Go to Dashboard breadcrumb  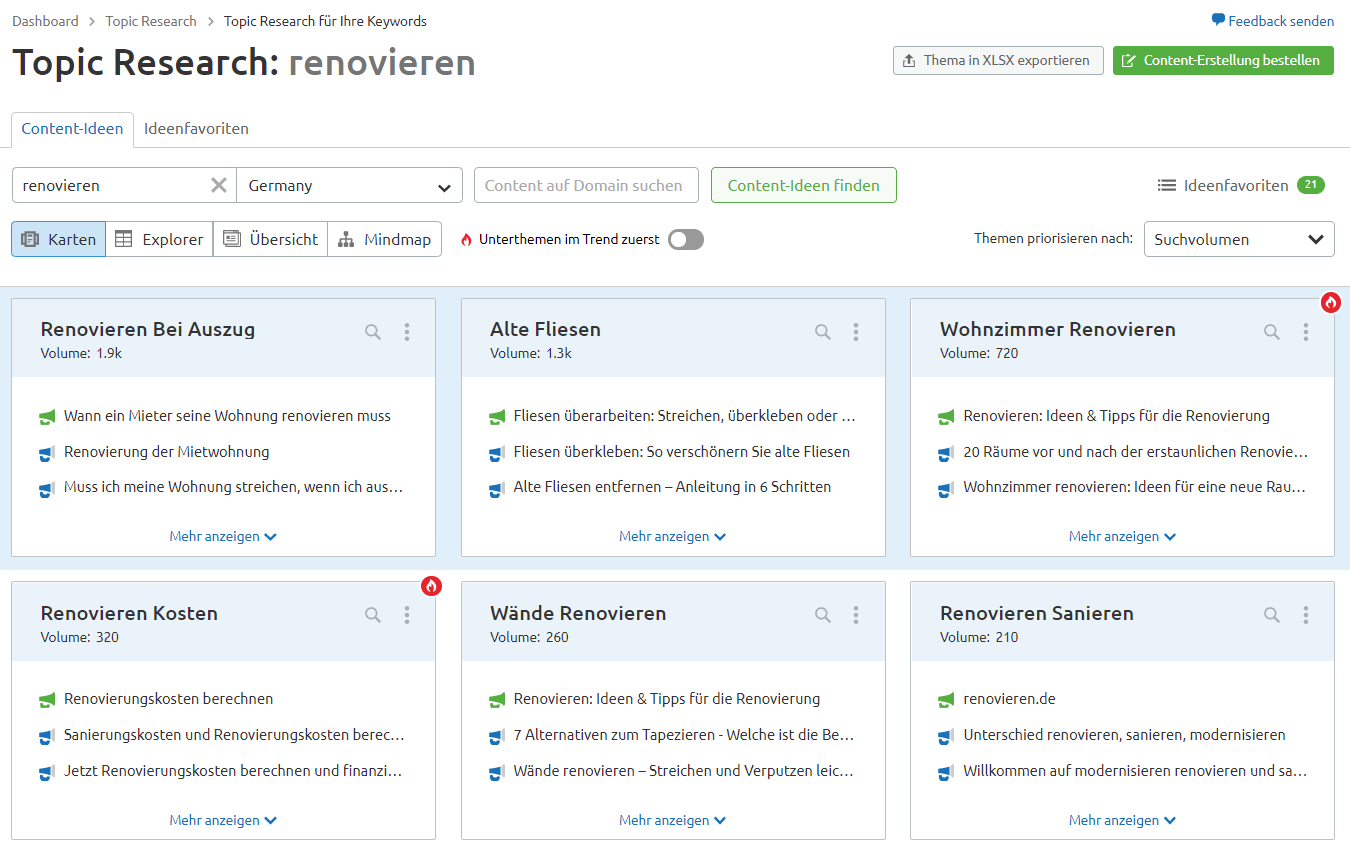[45, 21]
